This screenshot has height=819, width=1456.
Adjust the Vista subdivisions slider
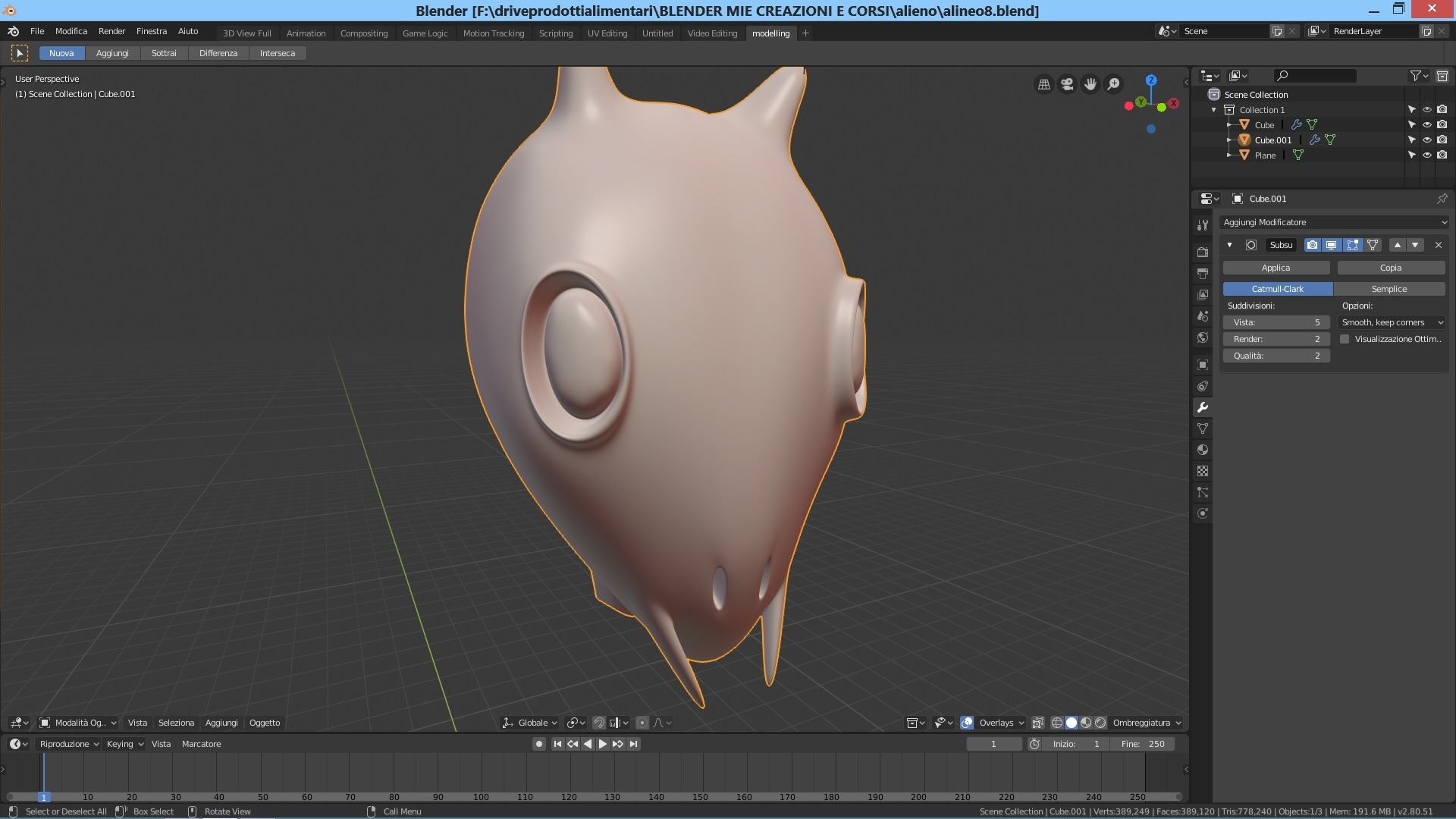tap(1276, 322)
